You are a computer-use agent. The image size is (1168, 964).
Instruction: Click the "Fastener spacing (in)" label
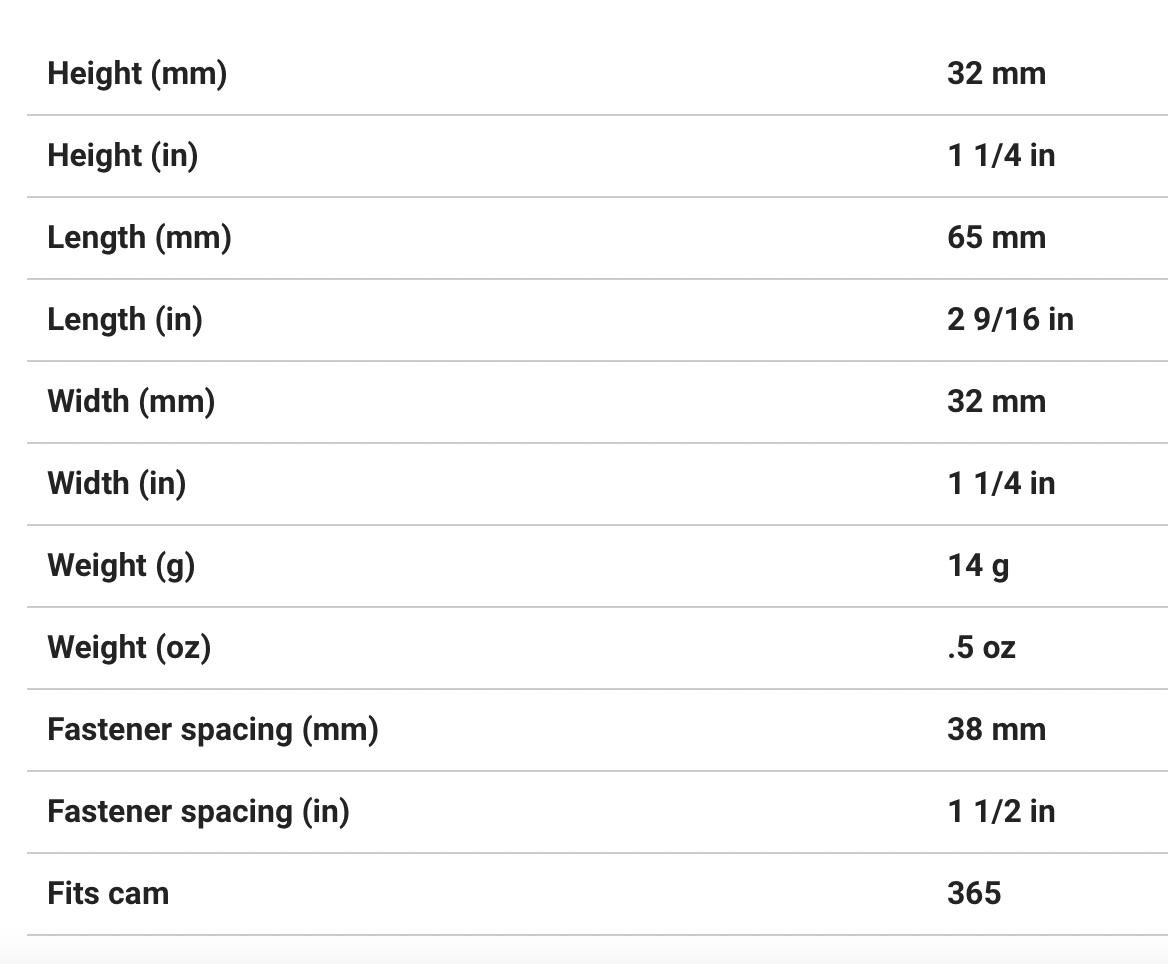click(x=198, y=812)
